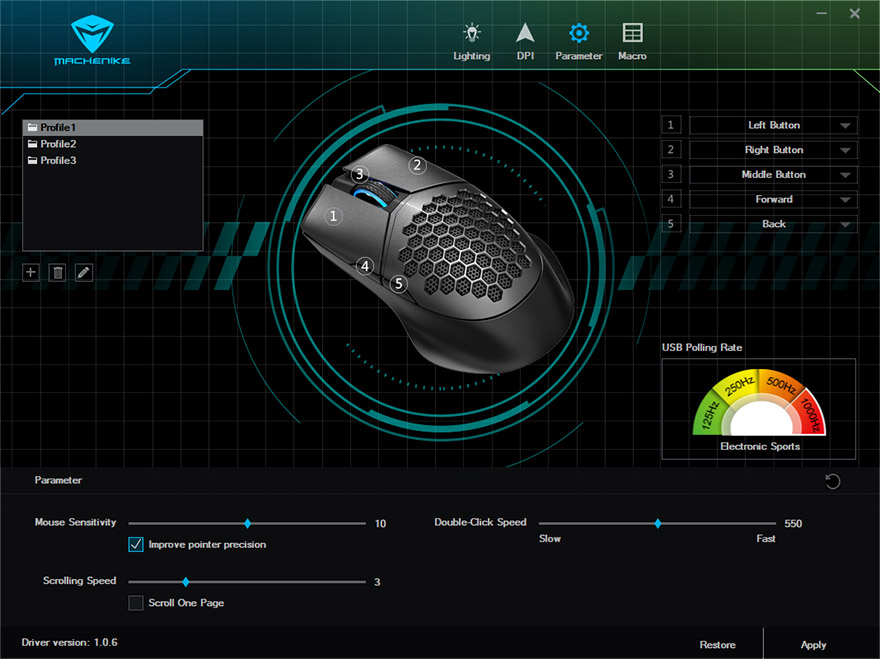Click the Electronic Sports label
The width and height of the screenshot is (880, 659).
coord(760,446)
